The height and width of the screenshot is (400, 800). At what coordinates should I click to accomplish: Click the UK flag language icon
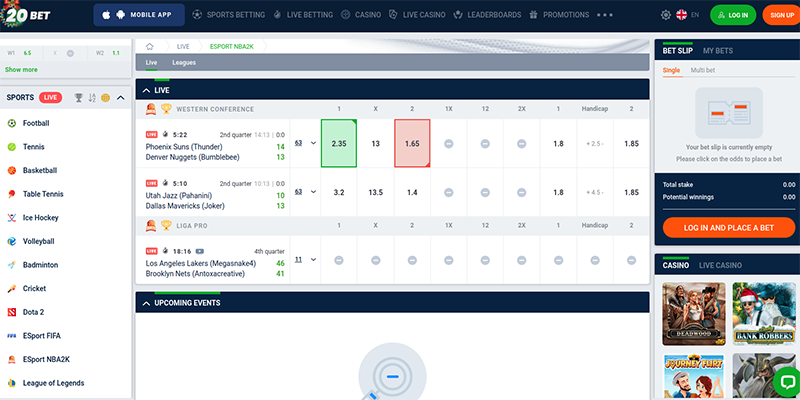pos(682,15)
